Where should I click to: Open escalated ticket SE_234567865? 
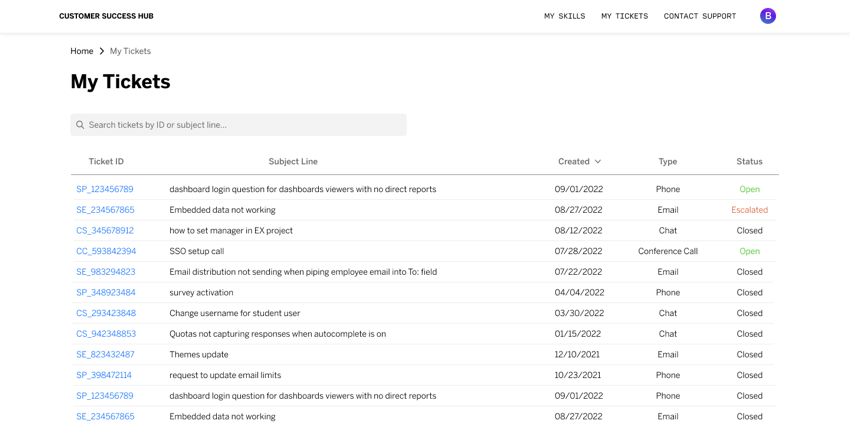tap(105, 210)
